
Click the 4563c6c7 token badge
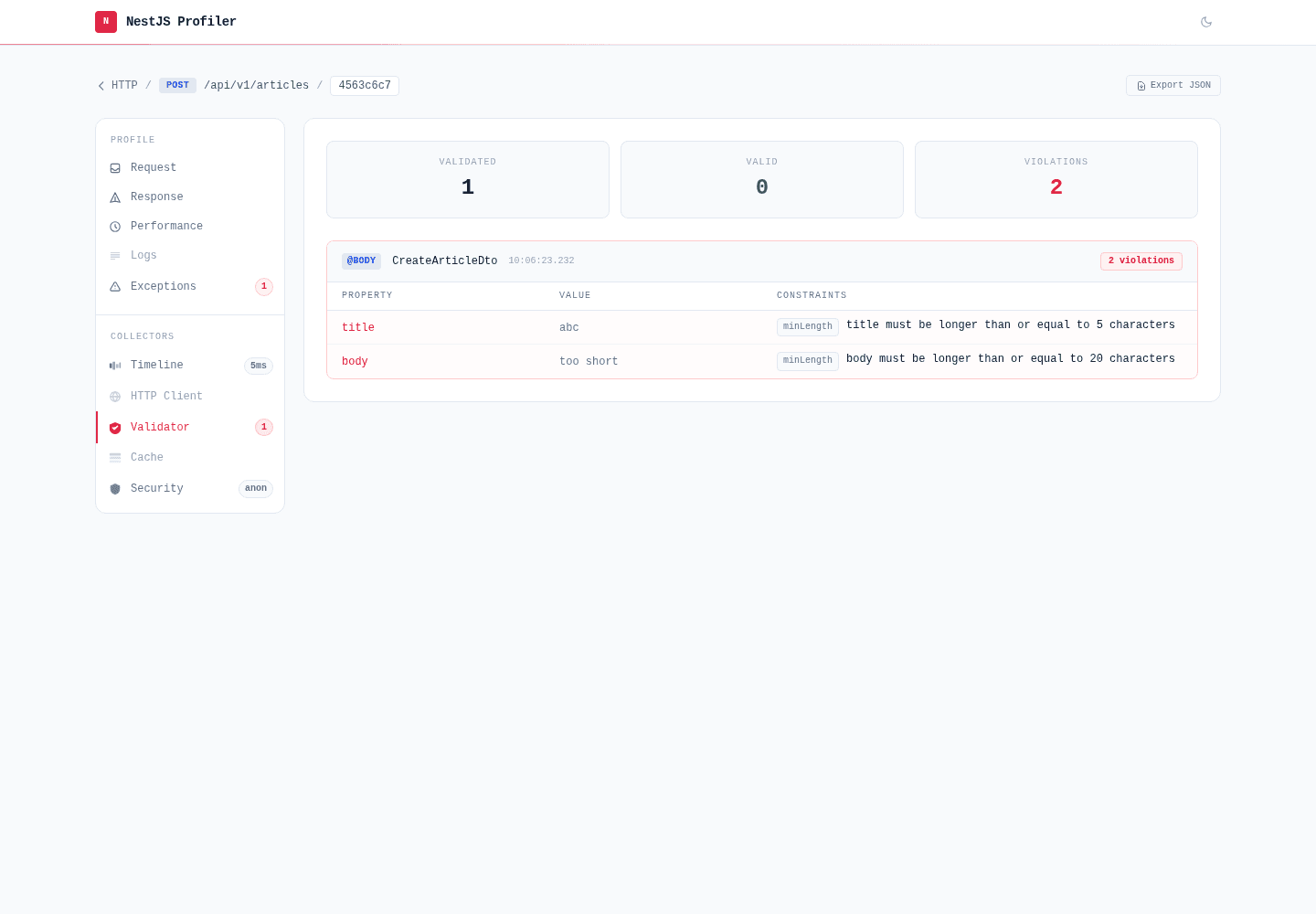point(365,86)
